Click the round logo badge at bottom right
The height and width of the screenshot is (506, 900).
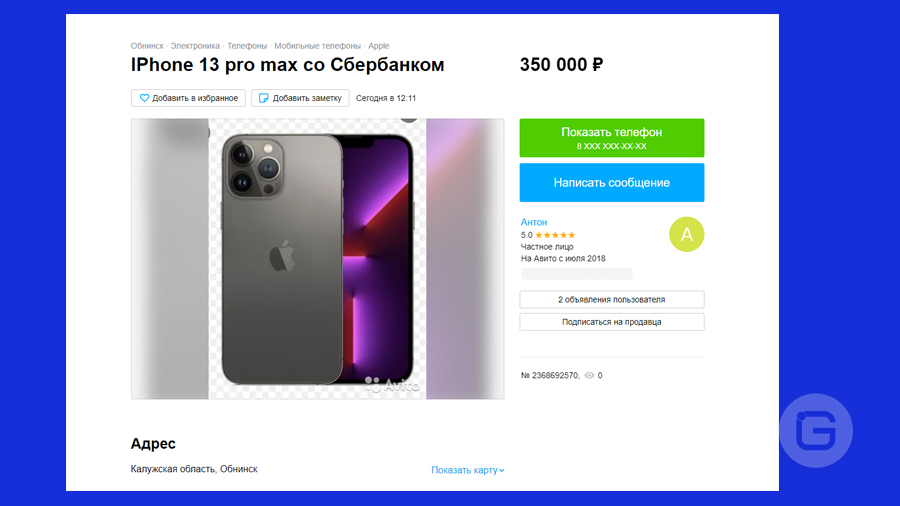click(816, 430)
